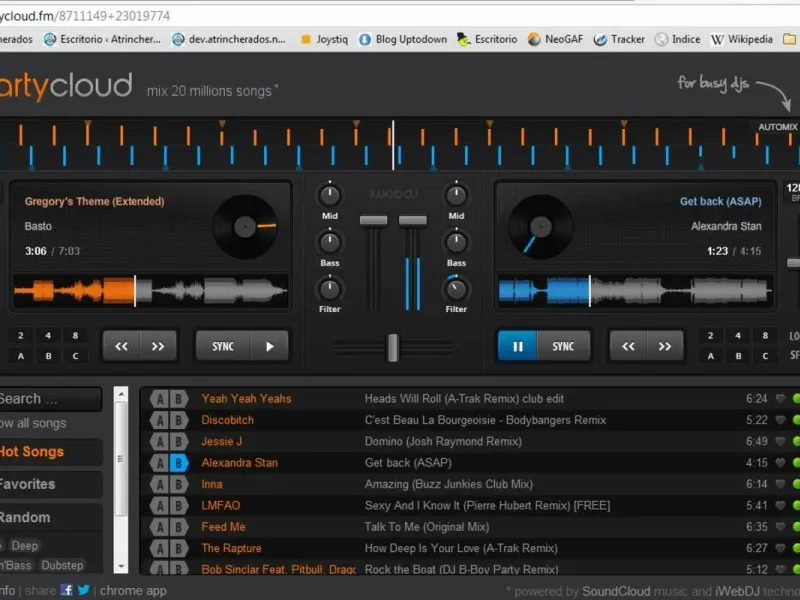800x600 pixels.
Task: Rewind the left deck track
Action: (121, 346)
